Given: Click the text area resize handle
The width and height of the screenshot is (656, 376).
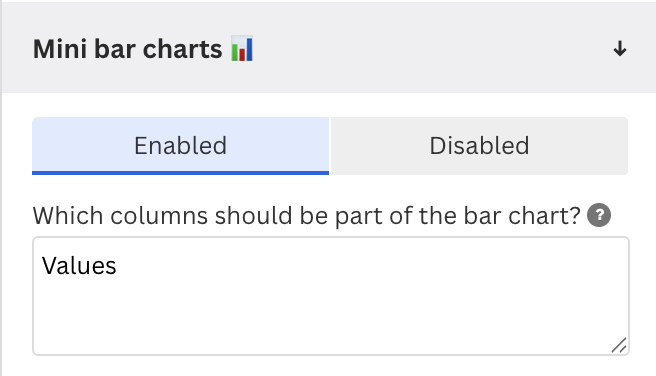Looking at the screenshot, I should pos(619,345).
